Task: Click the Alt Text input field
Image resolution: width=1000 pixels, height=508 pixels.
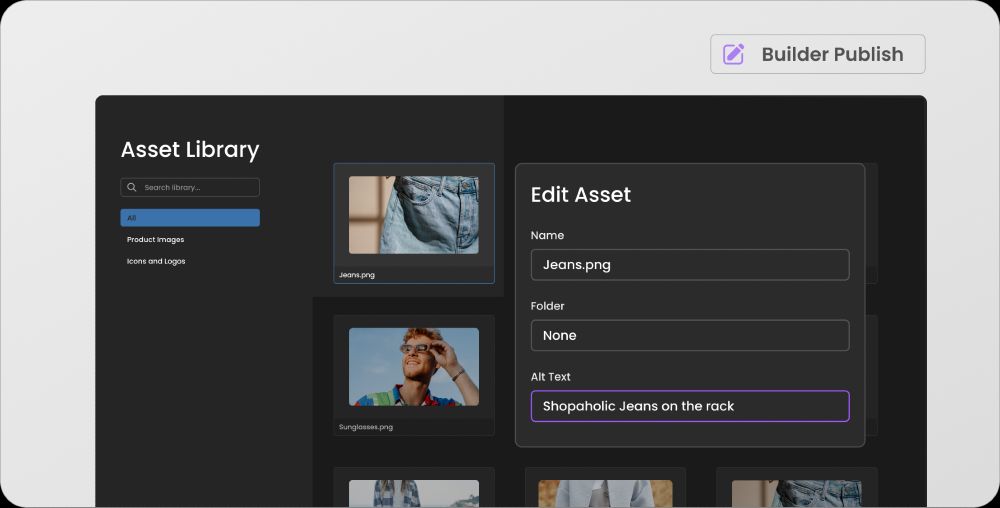Action: point(690,406)
